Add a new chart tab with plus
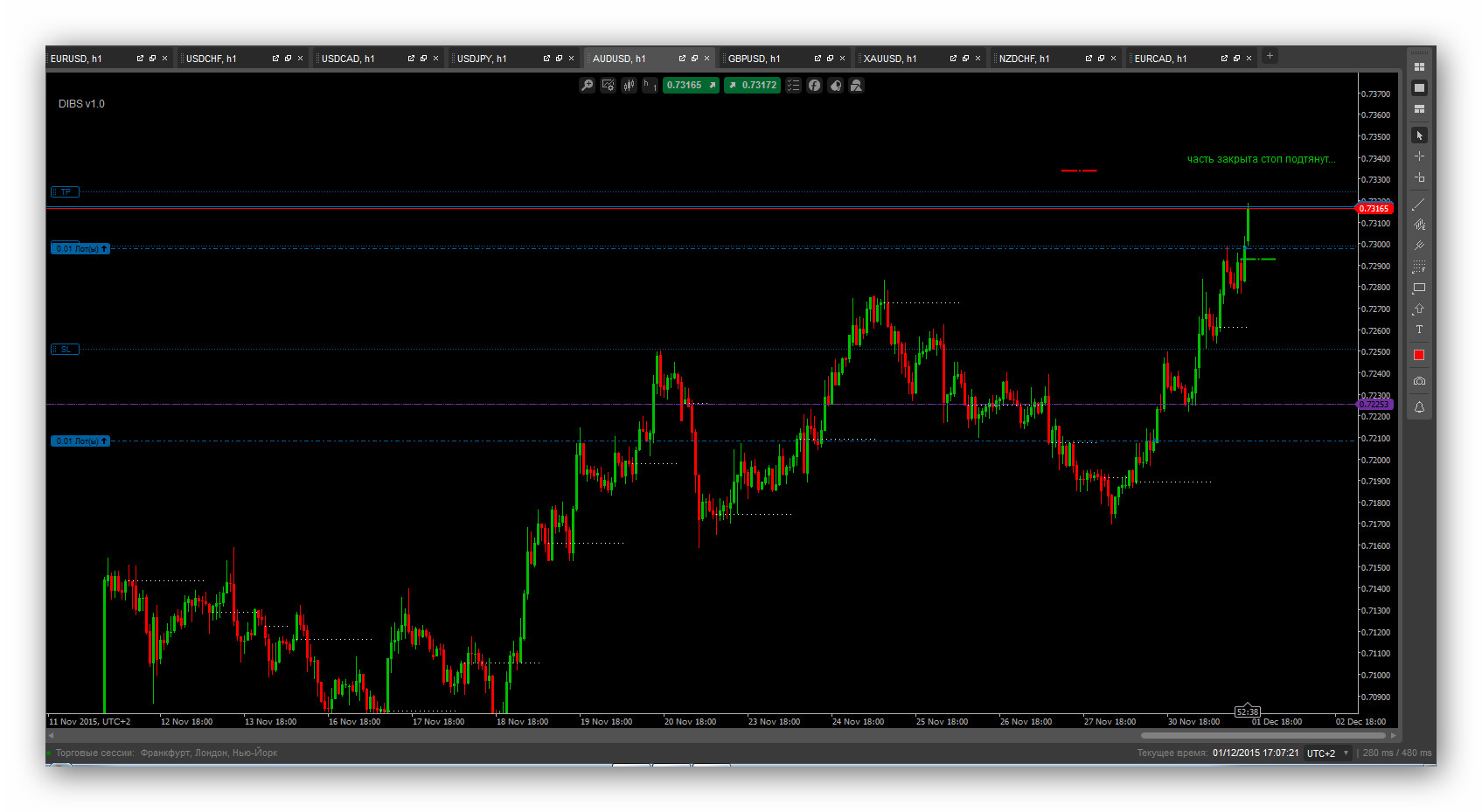1482x812 pixels. [x=1270, y=56]
